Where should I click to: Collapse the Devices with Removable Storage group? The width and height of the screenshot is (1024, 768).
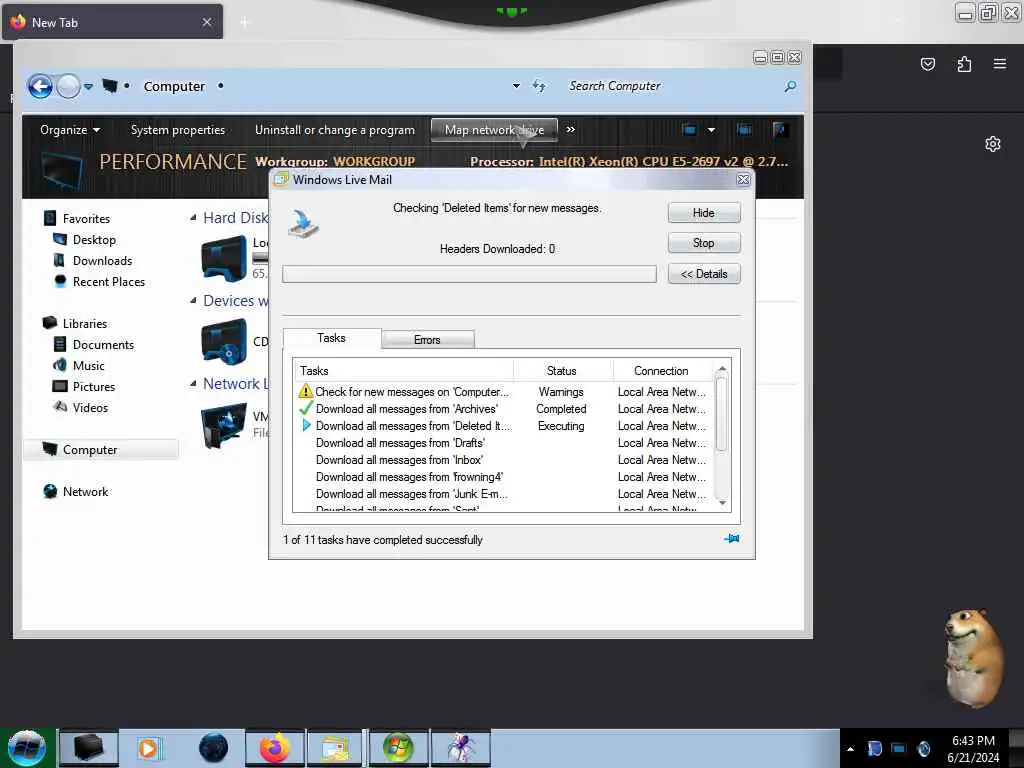(x=193, y=300)
